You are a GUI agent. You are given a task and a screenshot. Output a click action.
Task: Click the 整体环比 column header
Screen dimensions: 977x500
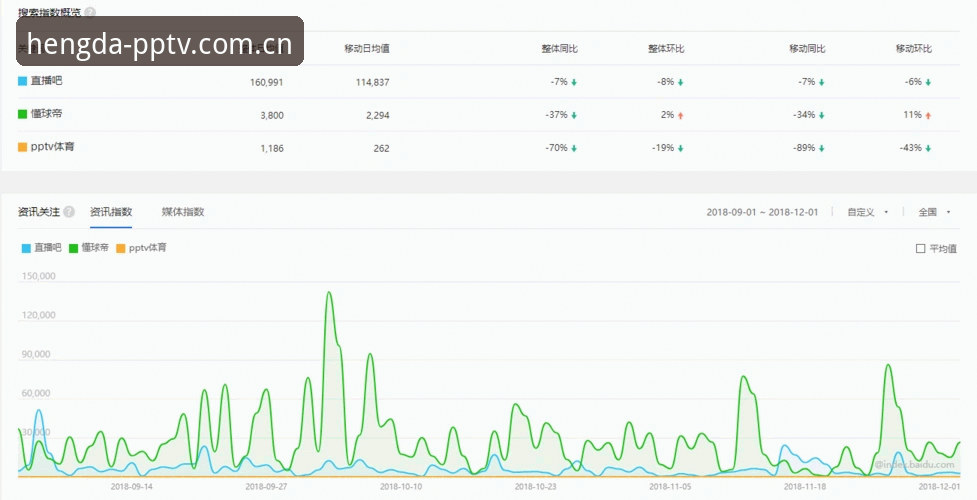666,49
